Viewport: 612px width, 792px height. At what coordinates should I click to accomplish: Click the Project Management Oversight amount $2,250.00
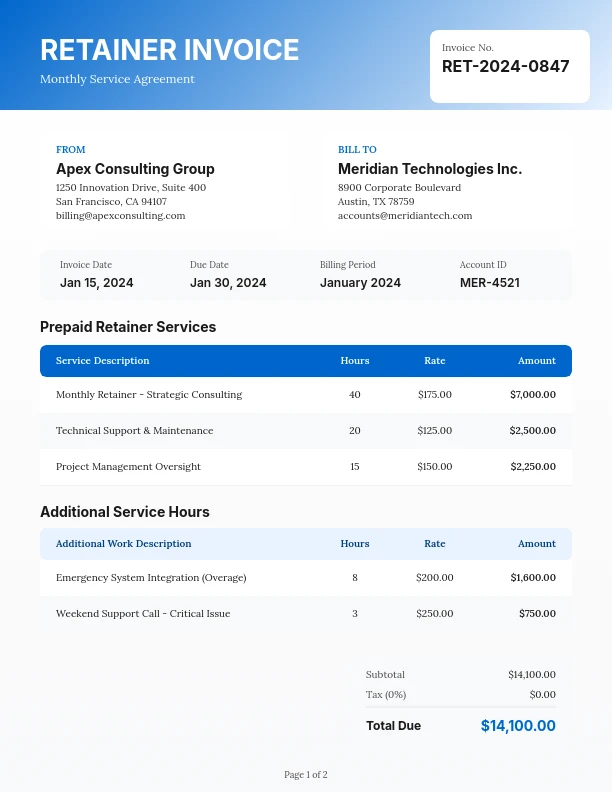[x=532, y=467]
